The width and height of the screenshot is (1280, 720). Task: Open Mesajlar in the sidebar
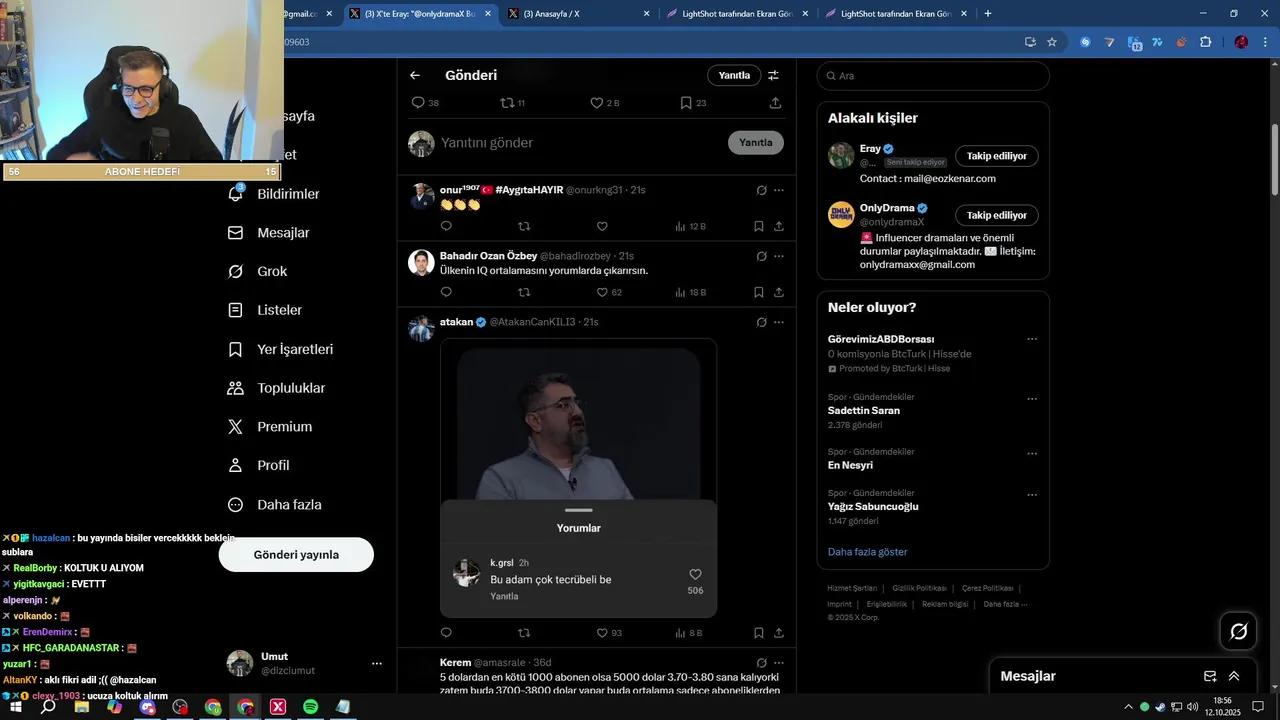tap(269, 232)
